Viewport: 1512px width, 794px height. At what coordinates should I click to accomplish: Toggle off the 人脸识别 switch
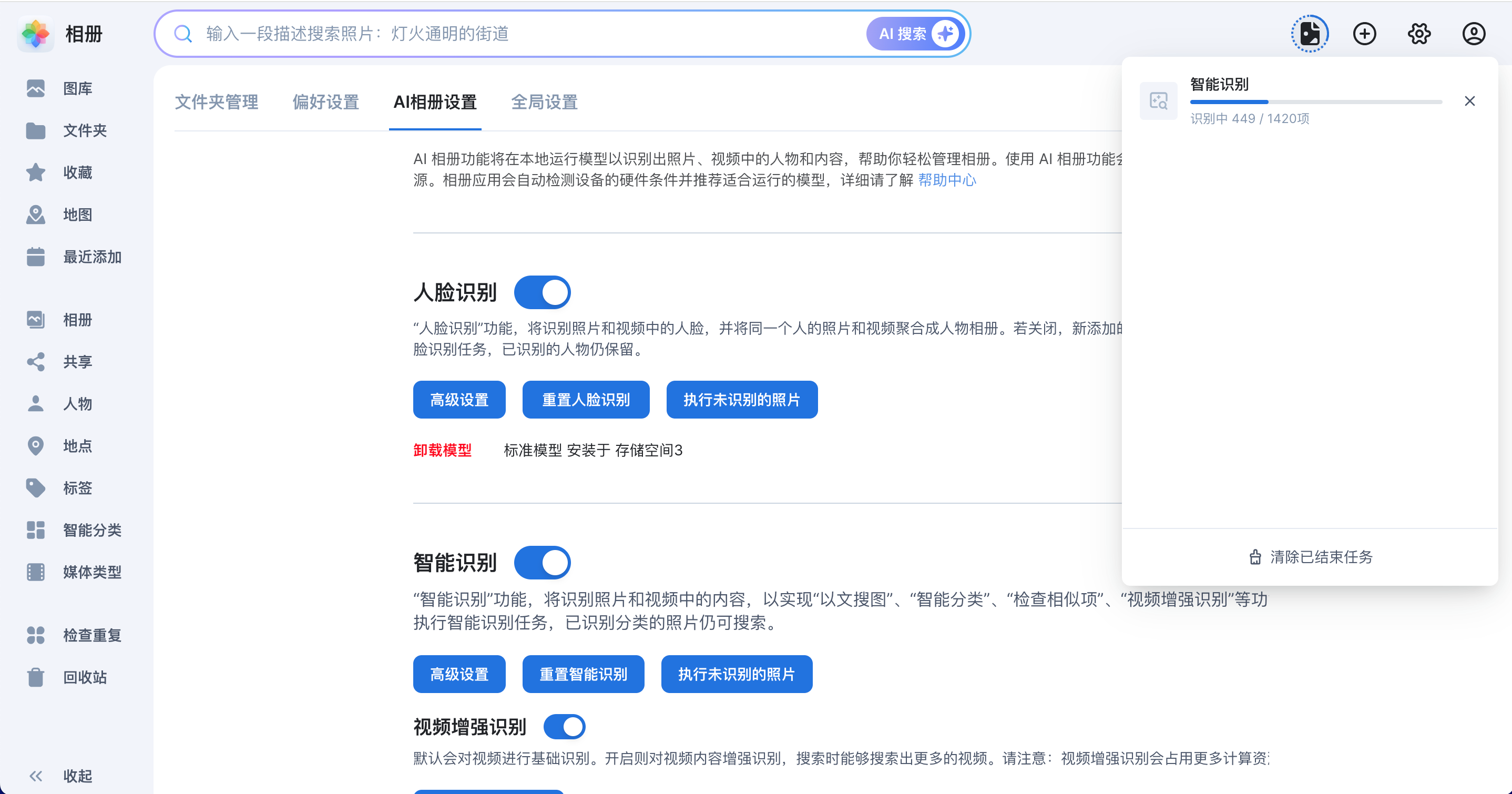(543, 292)
